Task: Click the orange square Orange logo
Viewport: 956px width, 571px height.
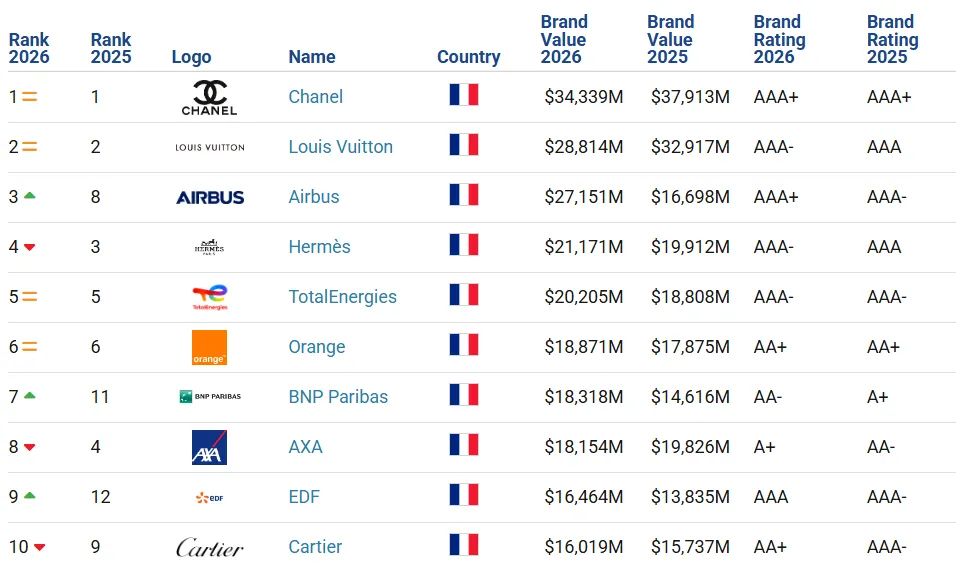Action: click(x=209, y=347)
